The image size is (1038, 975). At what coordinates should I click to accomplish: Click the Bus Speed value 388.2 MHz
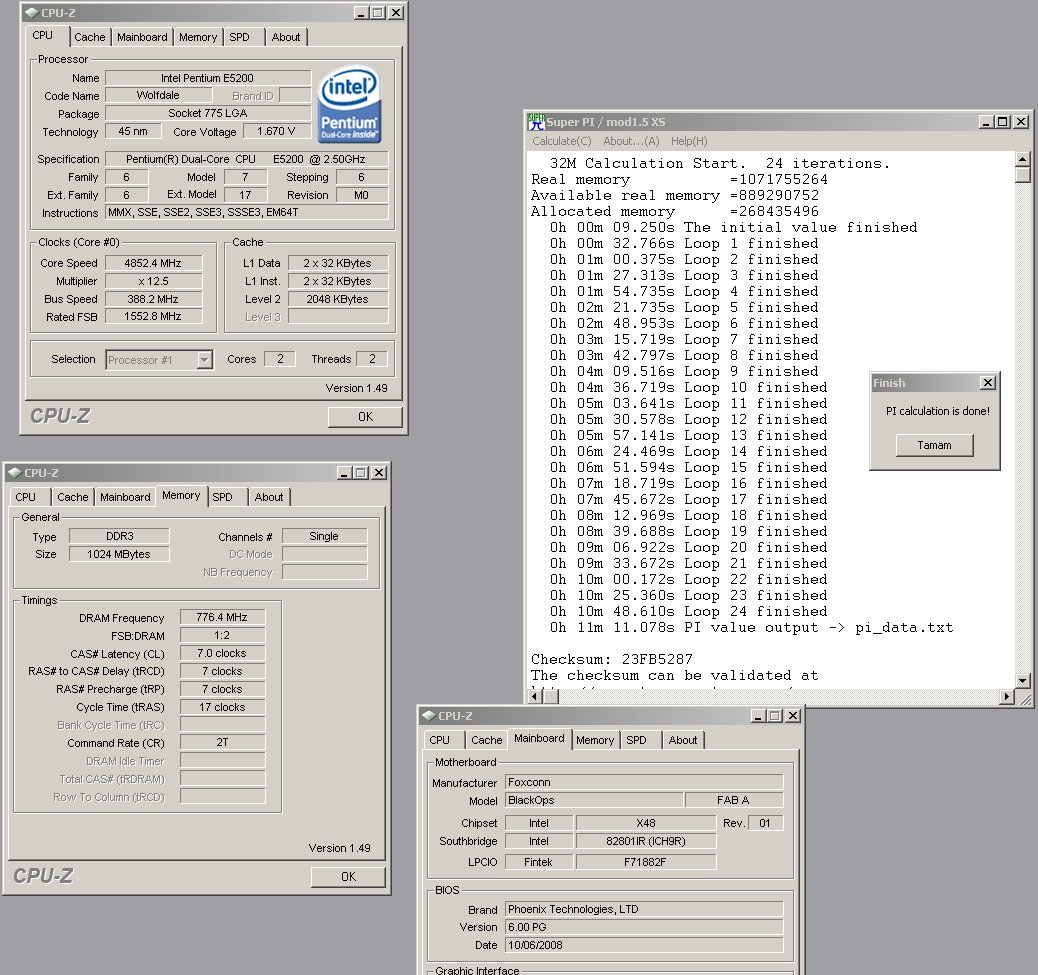(153, 299)
